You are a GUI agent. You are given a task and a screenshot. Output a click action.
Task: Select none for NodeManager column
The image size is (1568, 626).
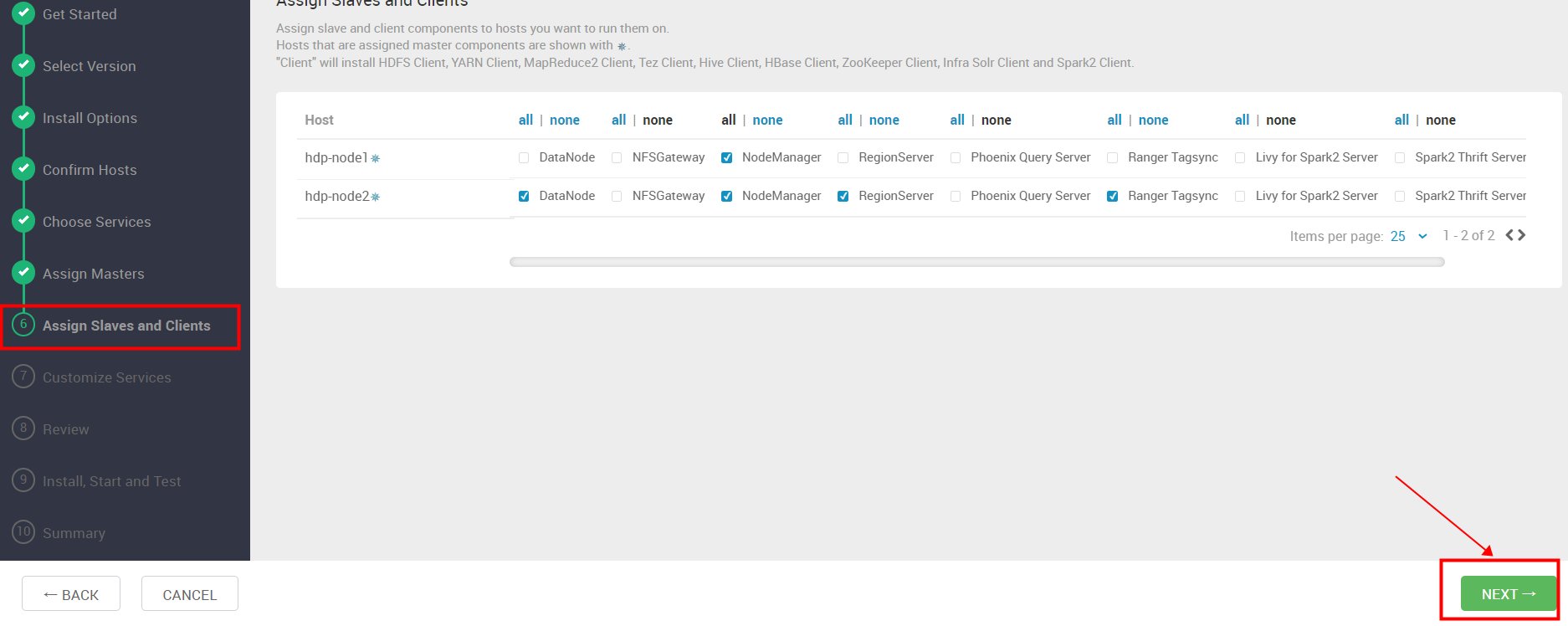click(767, 120)
